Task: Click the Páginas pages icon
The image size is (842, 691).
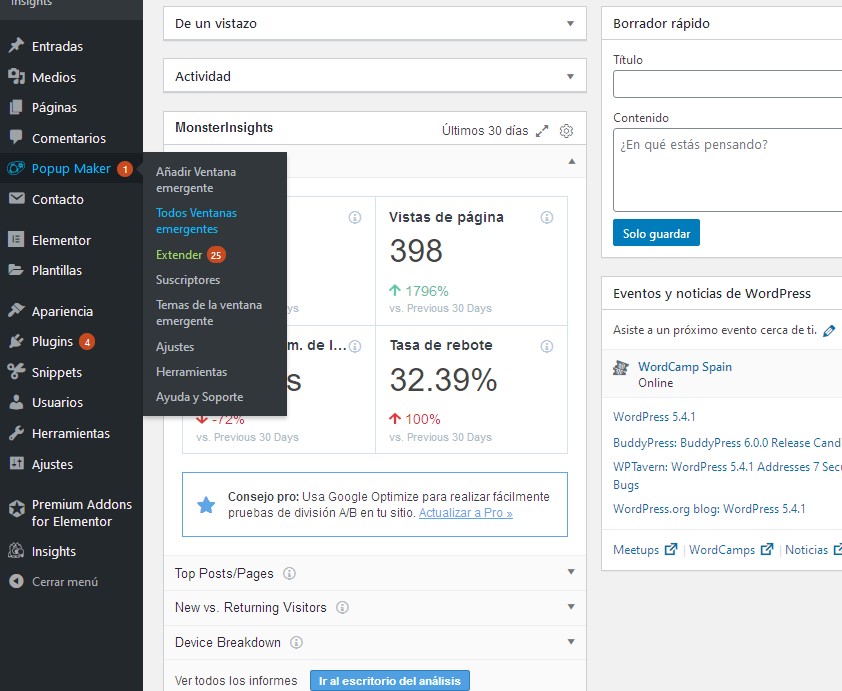Action: click(x=17, y=107)
